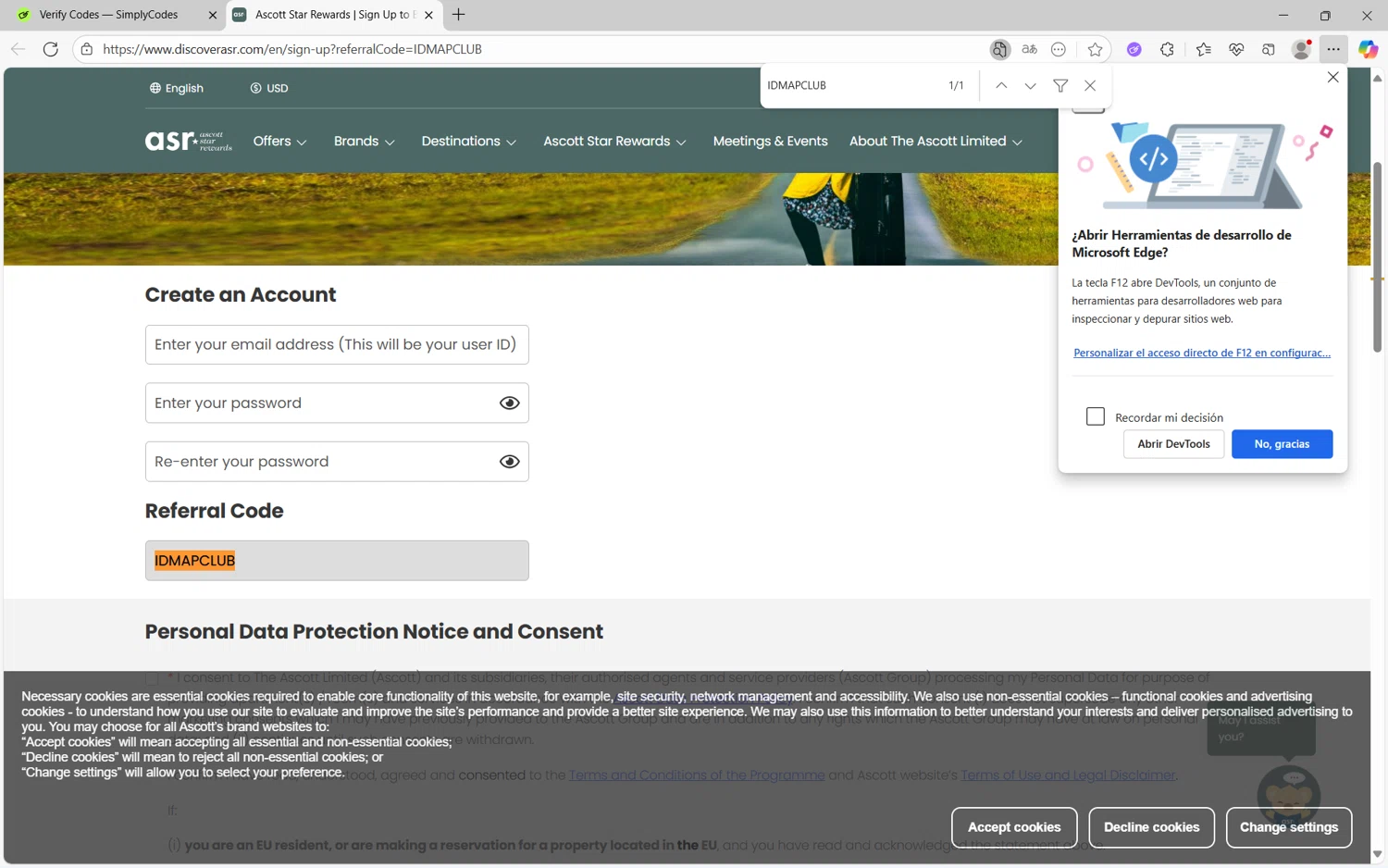This screenshot has height=868, width=1388.
Task: Reload the current page
Action: pos(51,49)
